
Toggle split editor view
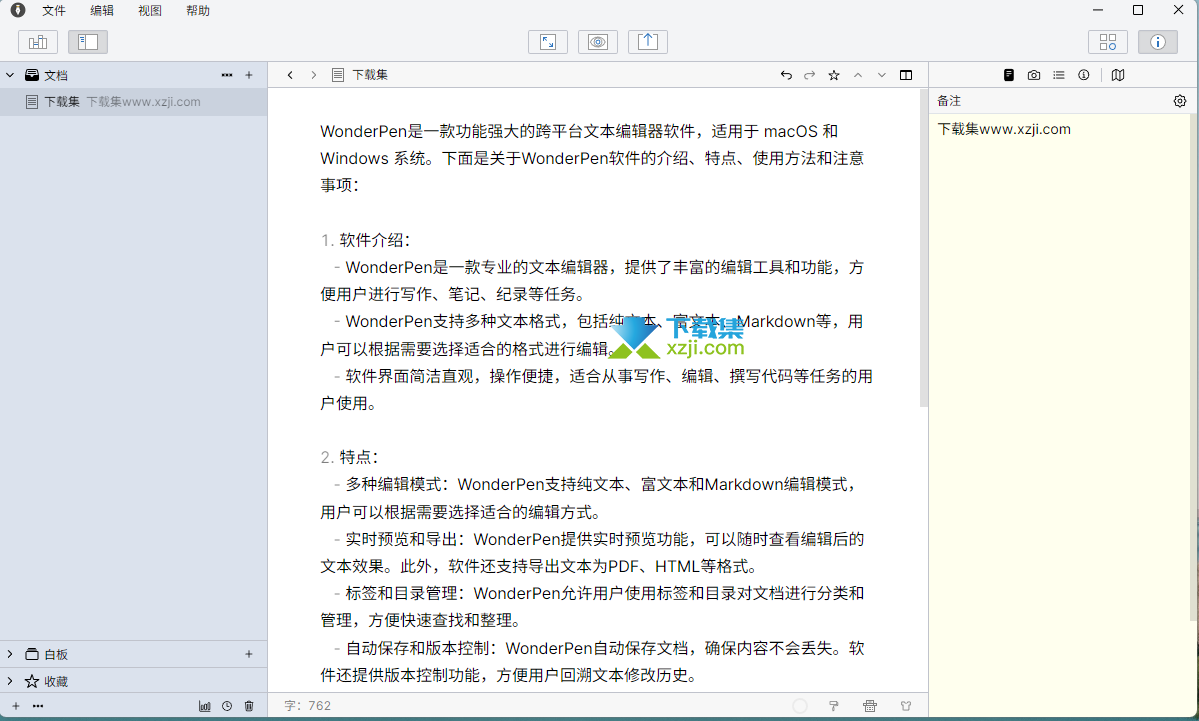click(x=906, y=75)
